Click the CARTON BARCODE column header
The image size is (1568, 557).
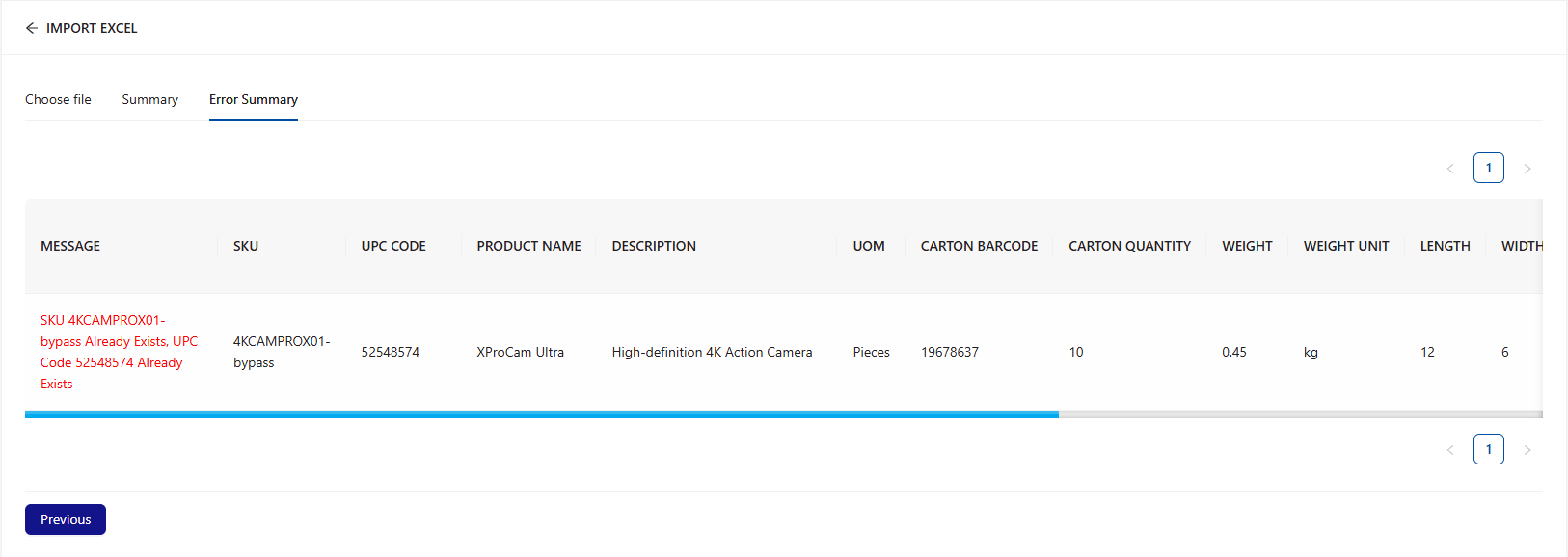[979, 246]
